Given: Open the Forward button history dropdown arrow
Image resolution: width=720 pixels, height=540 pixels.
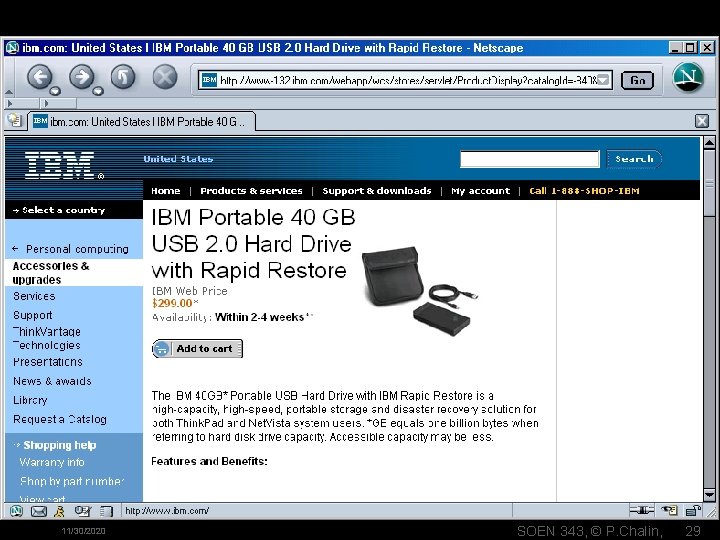Looking at the screenshot, I should tap(98, 91).
